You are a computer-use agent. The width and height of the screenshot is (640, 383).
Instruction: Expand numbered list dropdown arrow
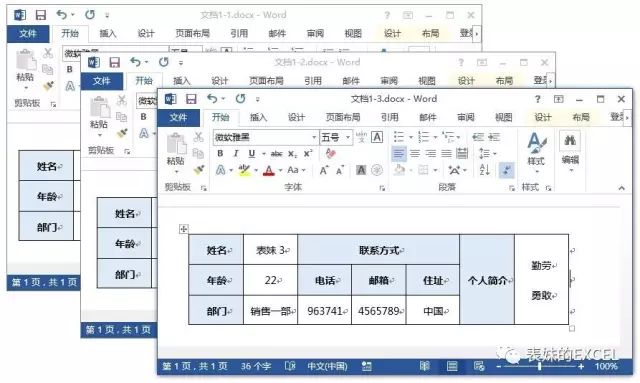(435, 137)
